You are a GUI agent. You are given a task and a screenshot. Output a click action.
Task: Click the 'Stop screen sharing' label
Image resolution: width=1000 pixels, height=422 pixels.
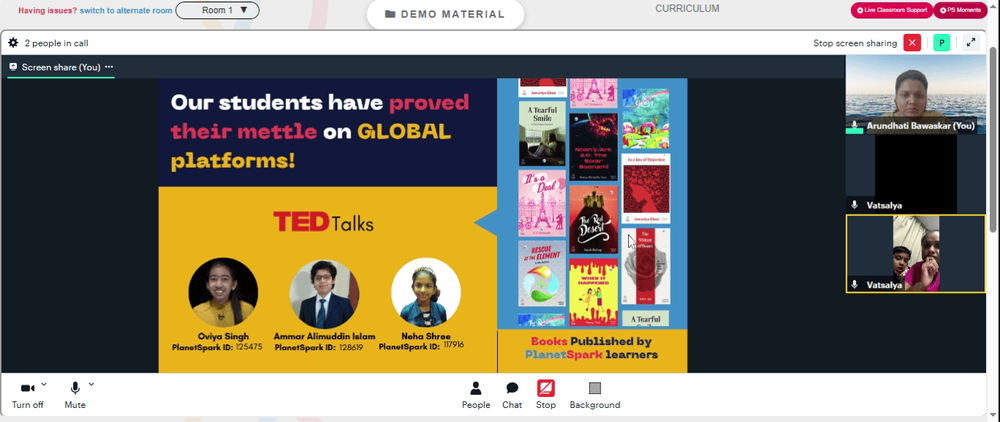[x=855, y=43]
